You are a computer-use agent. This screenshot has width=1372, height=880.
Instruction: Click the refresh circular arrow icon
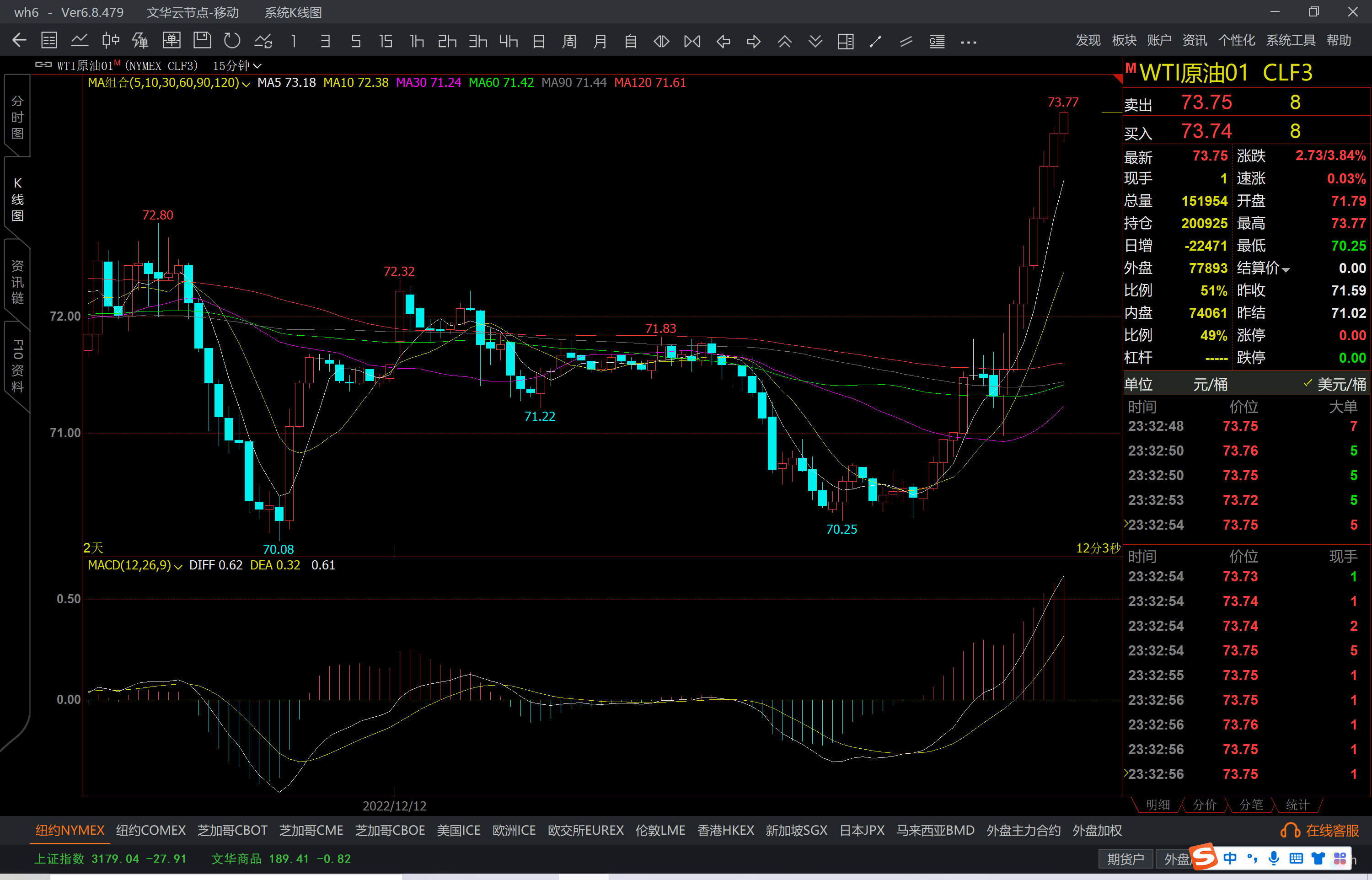coord(232,41)
